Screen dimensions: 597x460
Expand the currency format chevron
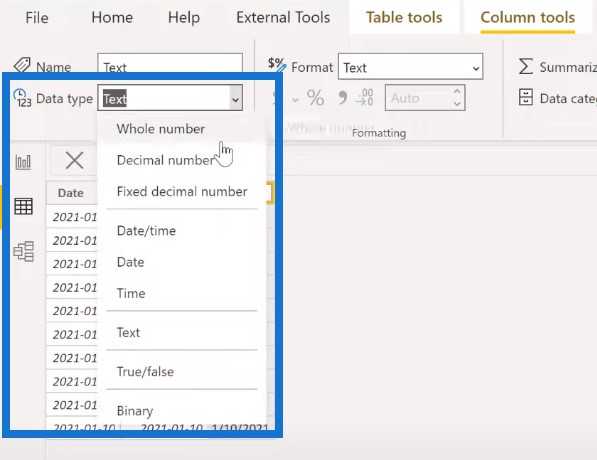pos(295,100)
